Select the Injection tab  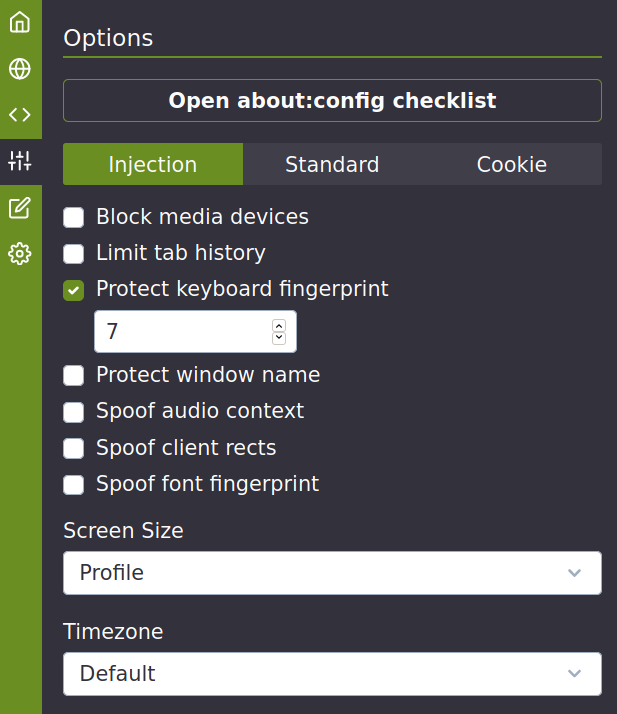[x=153, y=165]
